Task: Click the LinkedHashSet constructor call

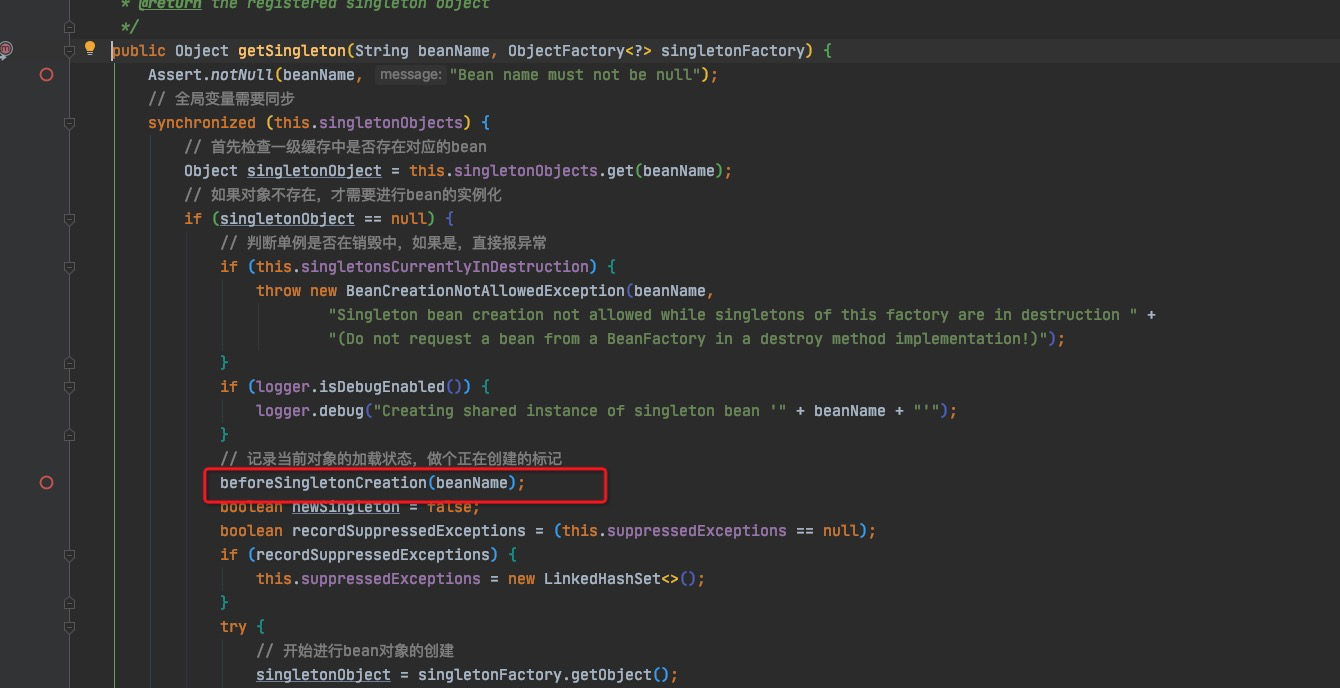Action: tap(602, 579)
